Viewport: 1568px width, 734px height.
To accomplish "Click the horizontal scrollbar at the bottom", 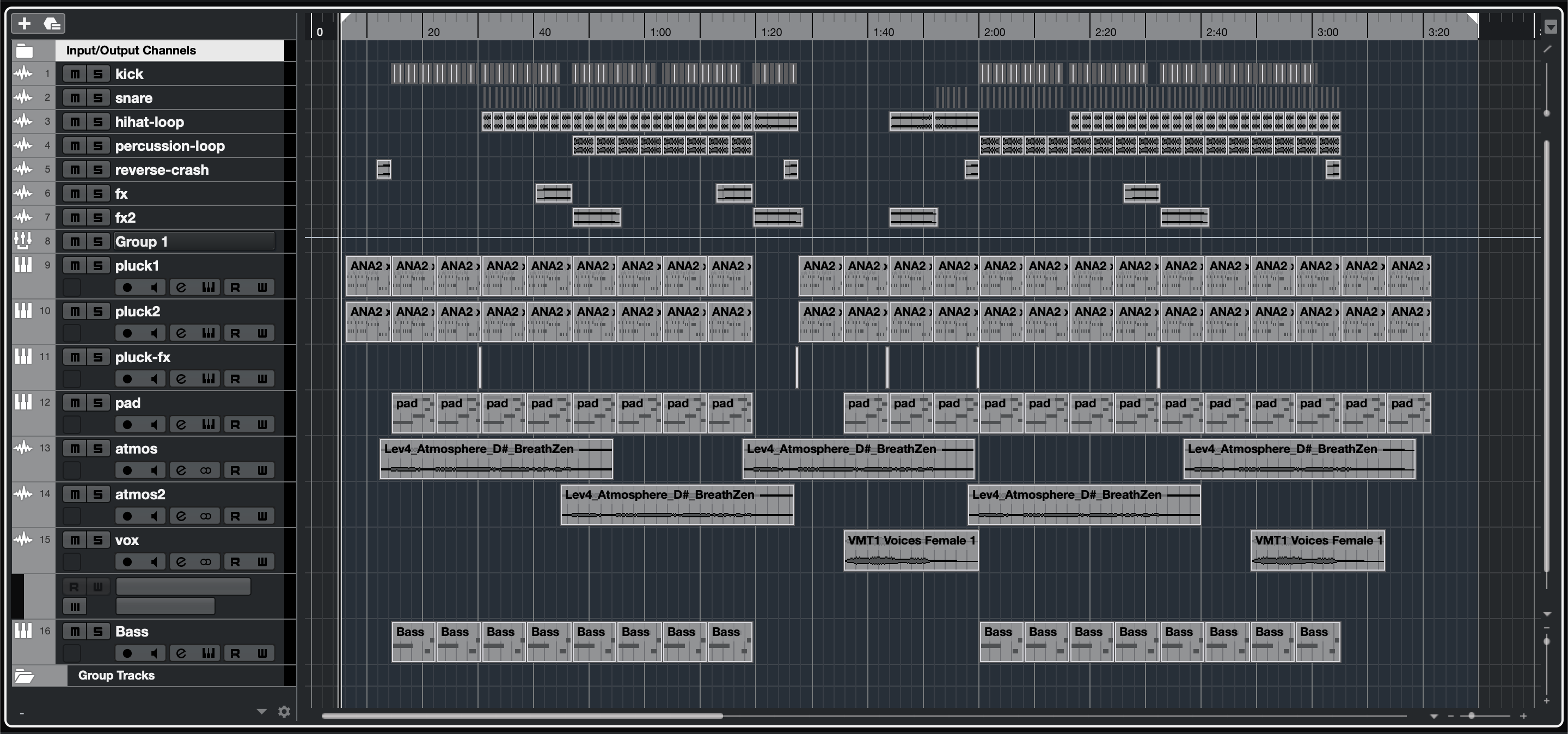I will click(x=522, y=715).
